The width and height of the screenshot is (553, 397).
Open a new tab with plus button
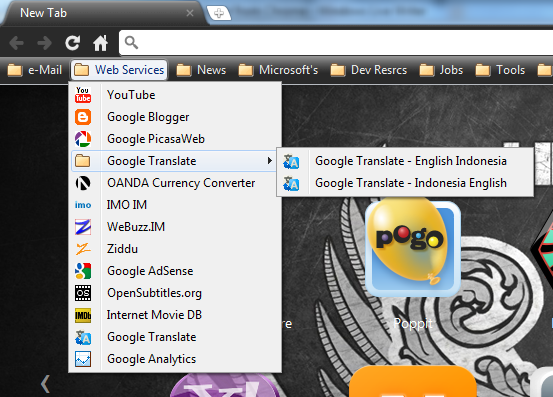[219, 13]
